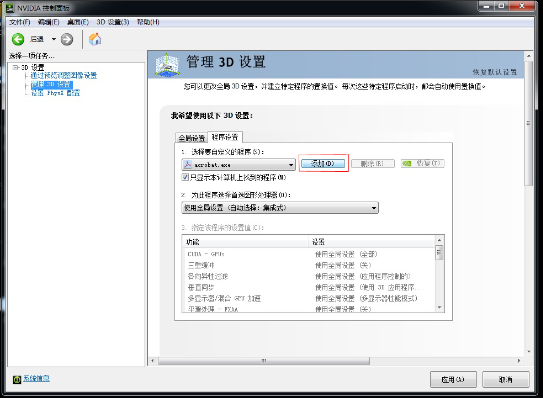
Task: Click the NVIDIA Restore button beside Remove
Action: (422, 163)
